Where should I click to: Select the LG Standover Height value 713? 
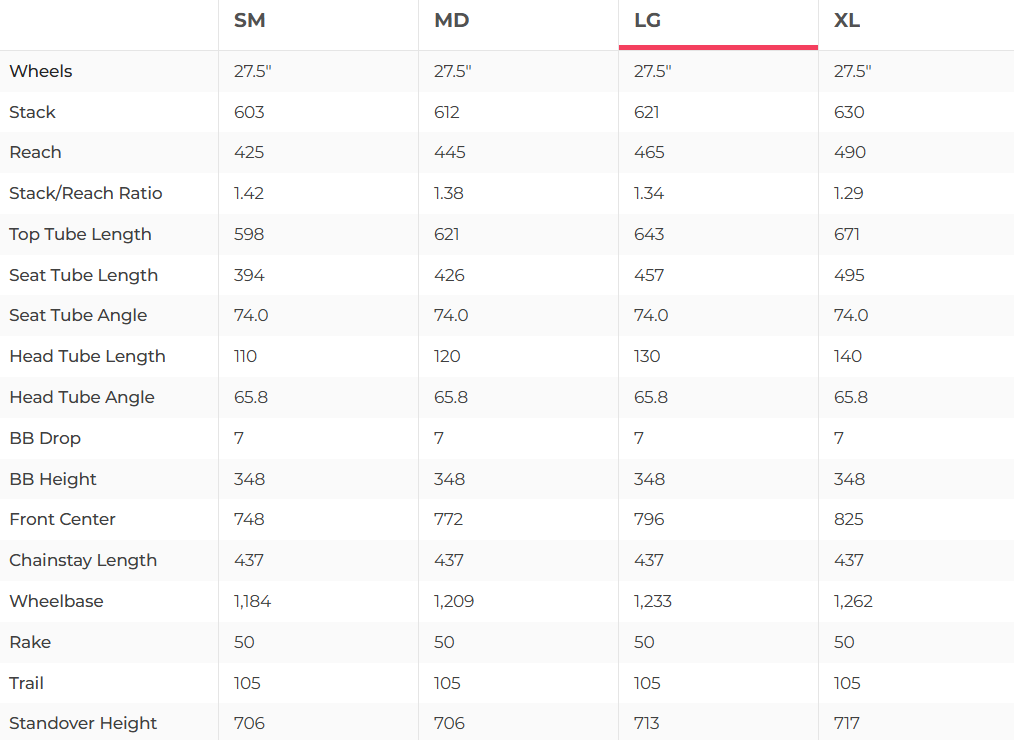[647, 723]
